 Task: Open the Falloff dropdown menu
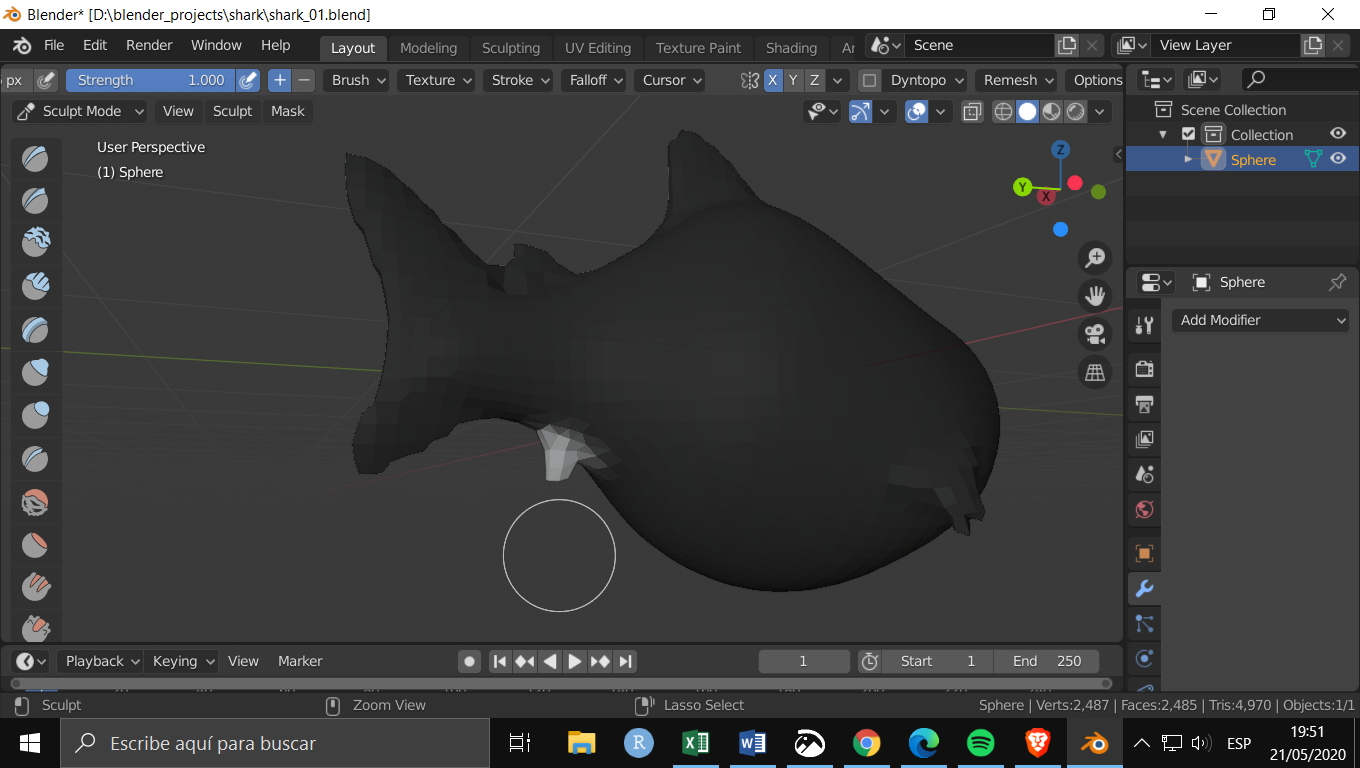pos(593,80)
